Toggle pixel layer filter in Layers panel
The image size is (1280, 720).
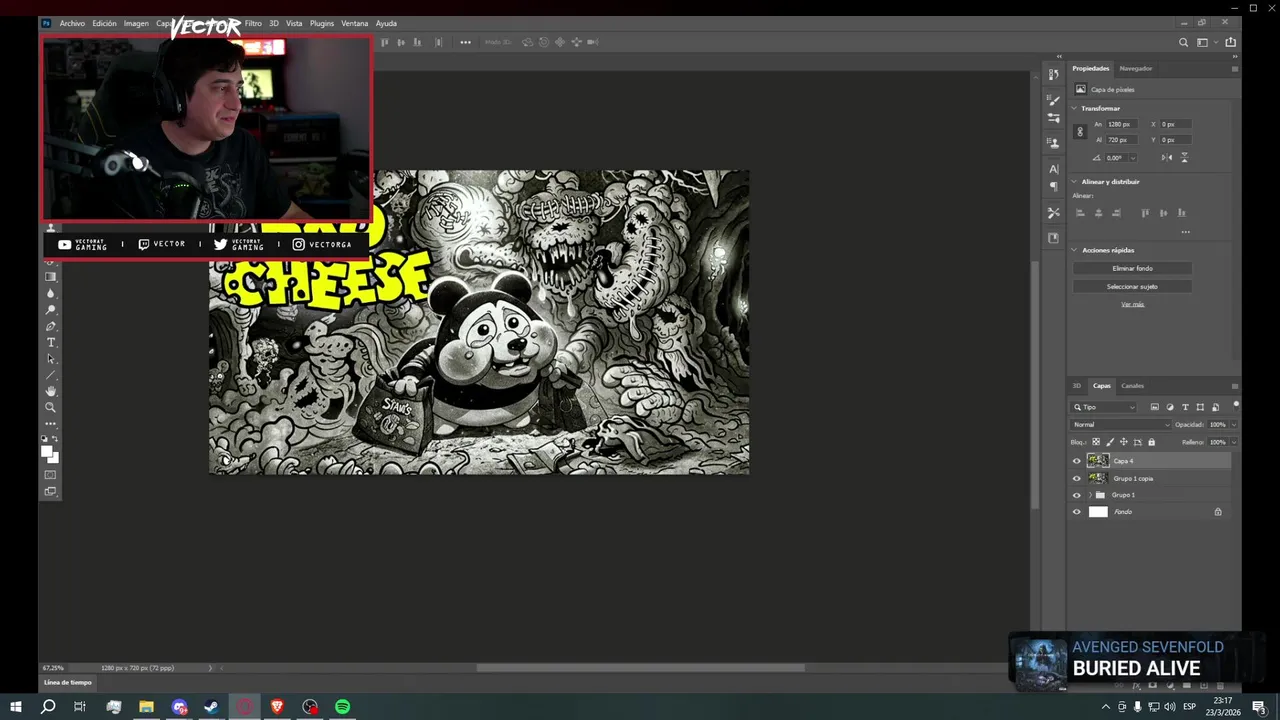(1155, 407)
